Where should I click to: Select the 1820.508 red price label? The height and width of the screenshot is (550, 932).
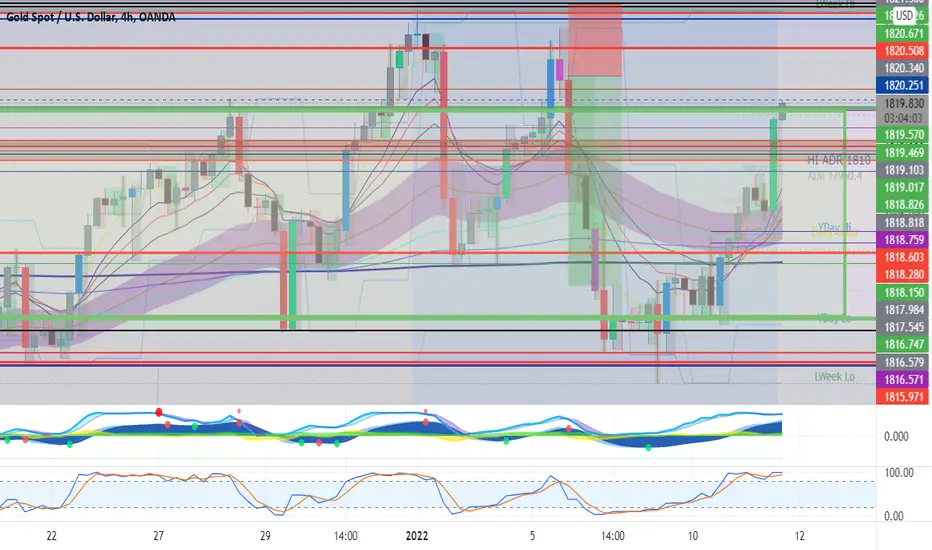click(x=903, y=51)
